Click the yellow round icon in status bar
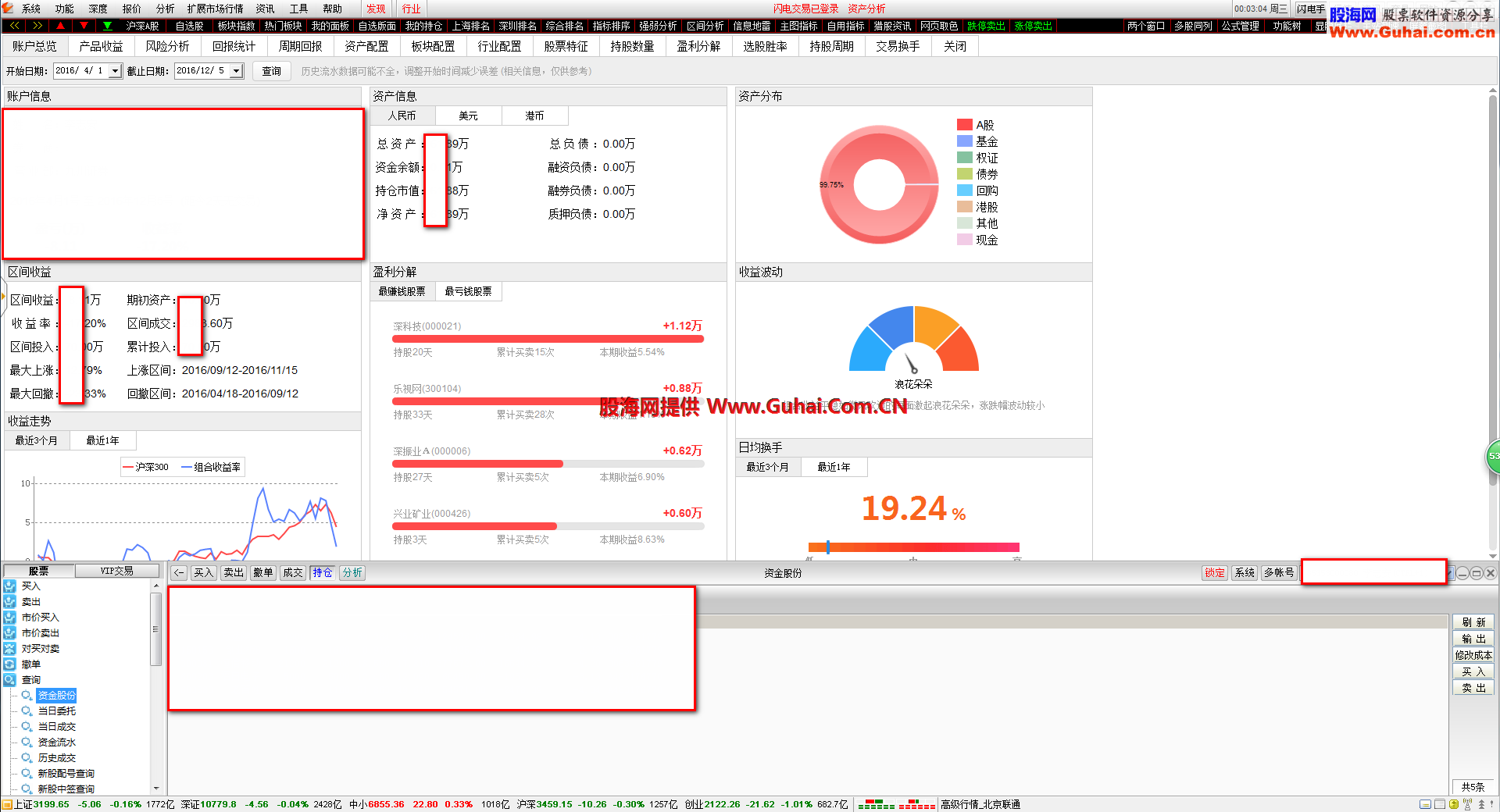The height and width of the screenshot is (812, 1500). pyautogui.click(x=1454, y=804)
